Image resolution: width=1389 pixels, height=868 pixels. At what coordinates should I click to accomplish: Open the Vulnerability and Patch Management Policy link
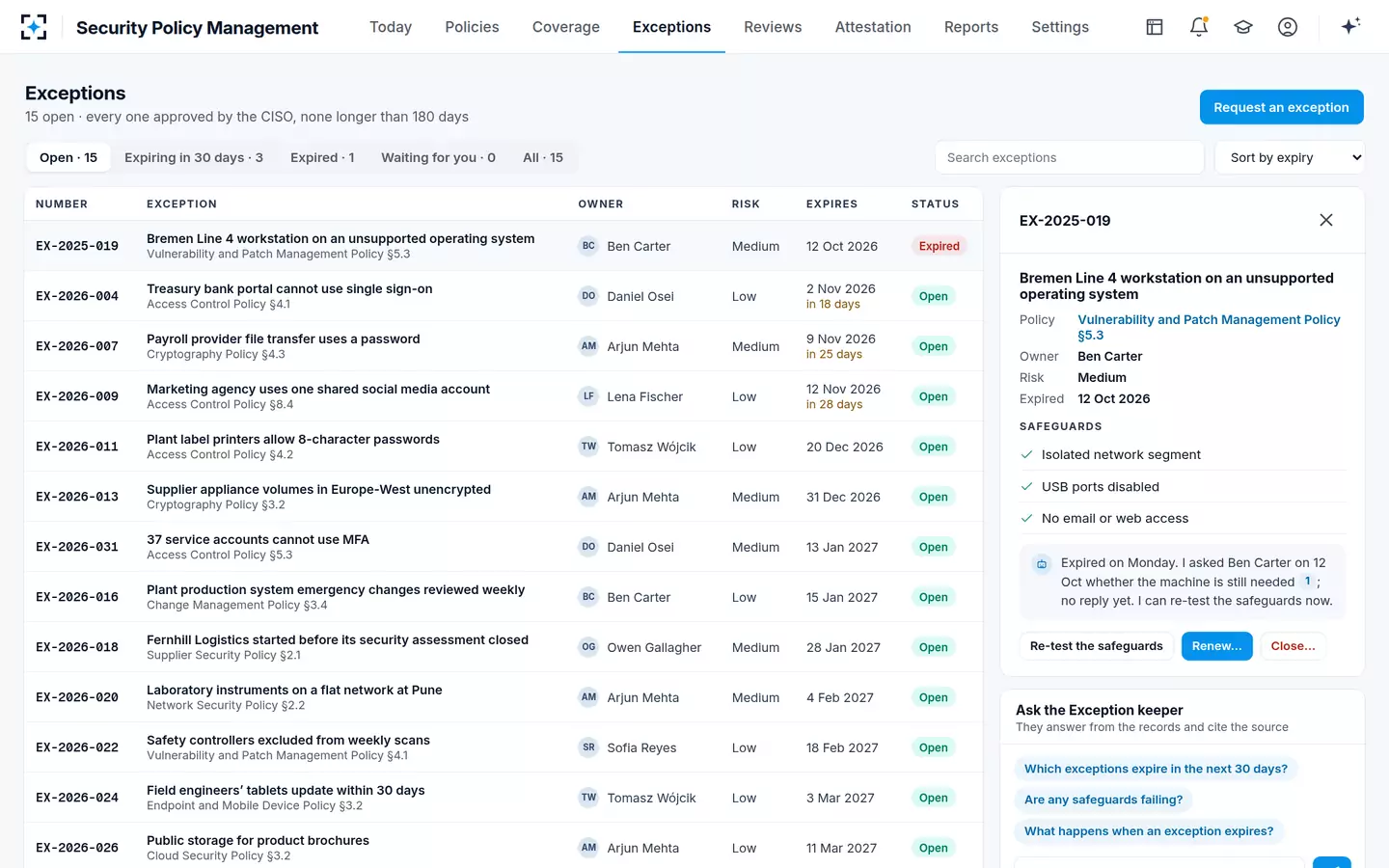(1209, 327)
